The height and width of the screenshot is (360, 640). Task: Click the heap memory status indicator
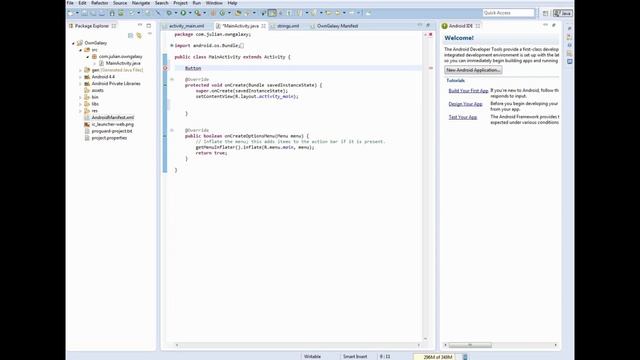pyautogui.click(x=438, y=357)
